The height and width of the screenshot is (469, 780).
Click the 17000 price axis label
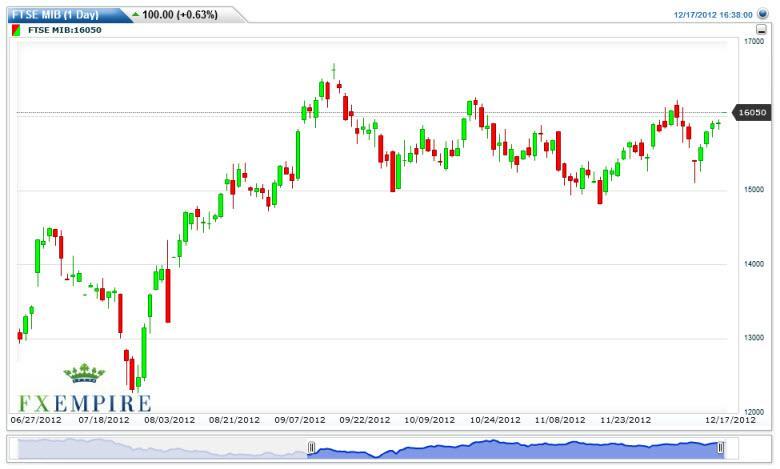tap(752, 41)
